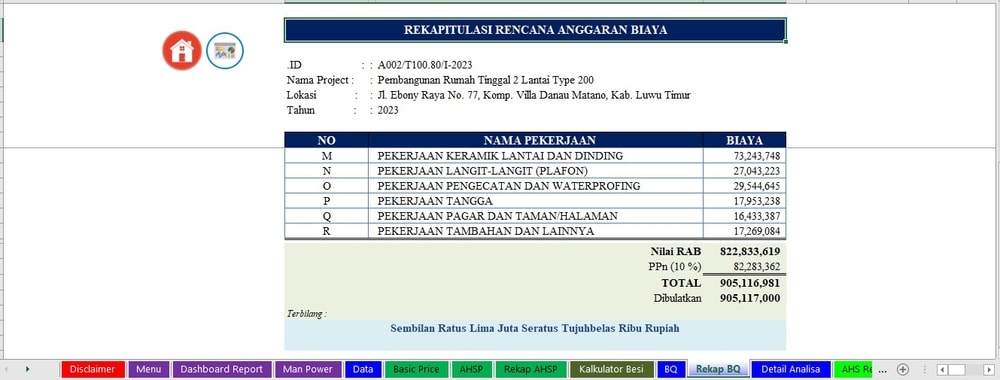Select the Dibulatkan label
The image size is (1000, 380).
(x=677, y=298)
